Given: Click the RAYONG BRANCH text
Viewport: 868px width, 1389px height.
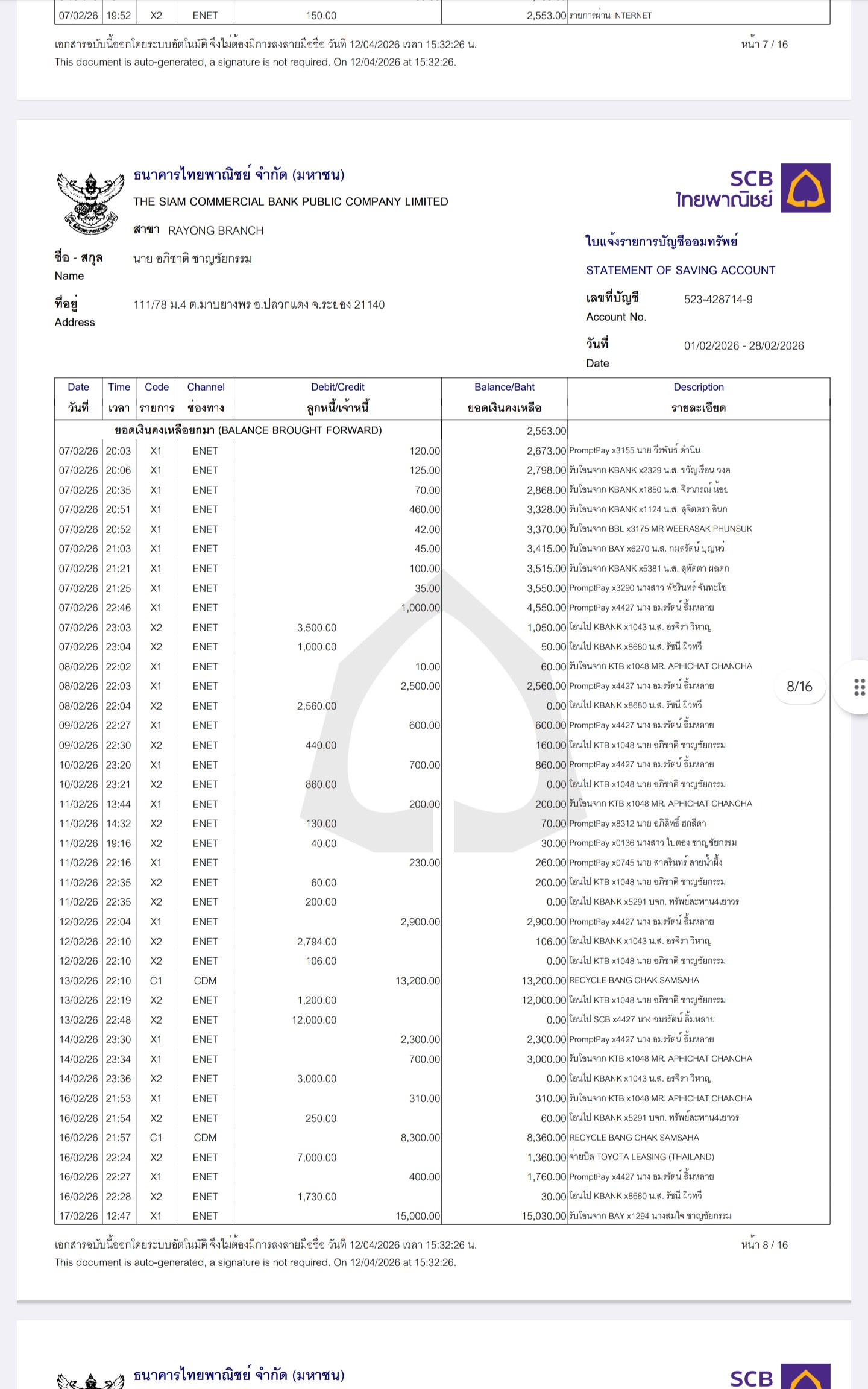Looking at the screenshot, I should coord(215,230).
